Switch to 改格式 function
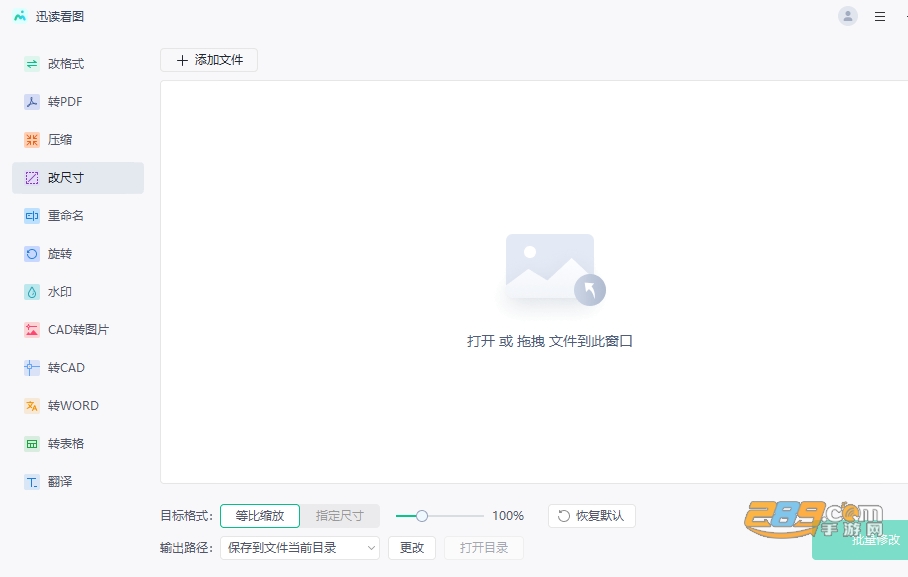908x577 pixels. 78,64
